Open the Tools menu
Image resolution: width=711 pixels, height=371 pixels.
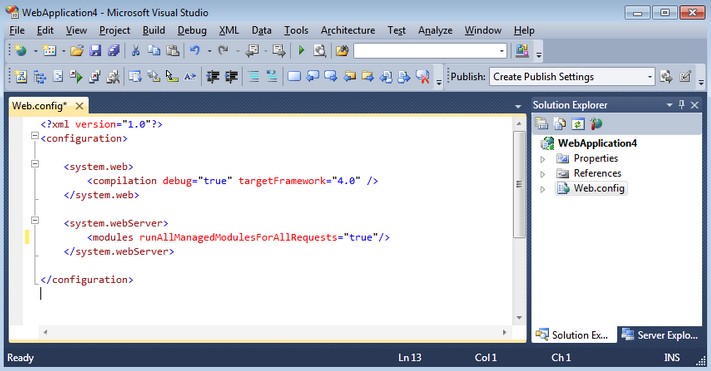(x=296, y=30)
